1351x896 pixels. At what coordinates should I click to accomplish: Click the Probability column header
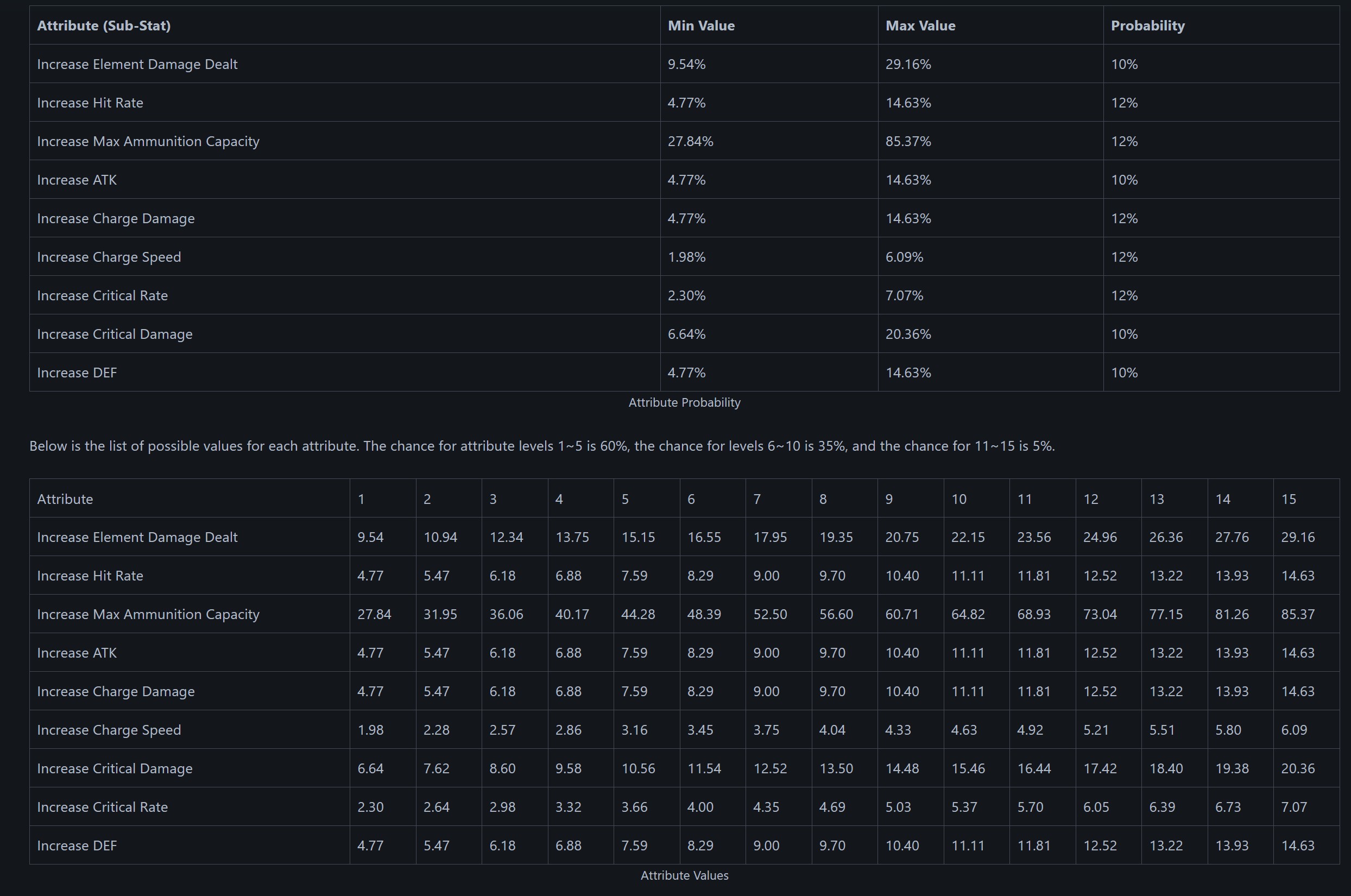click(x=1147, y=26)
